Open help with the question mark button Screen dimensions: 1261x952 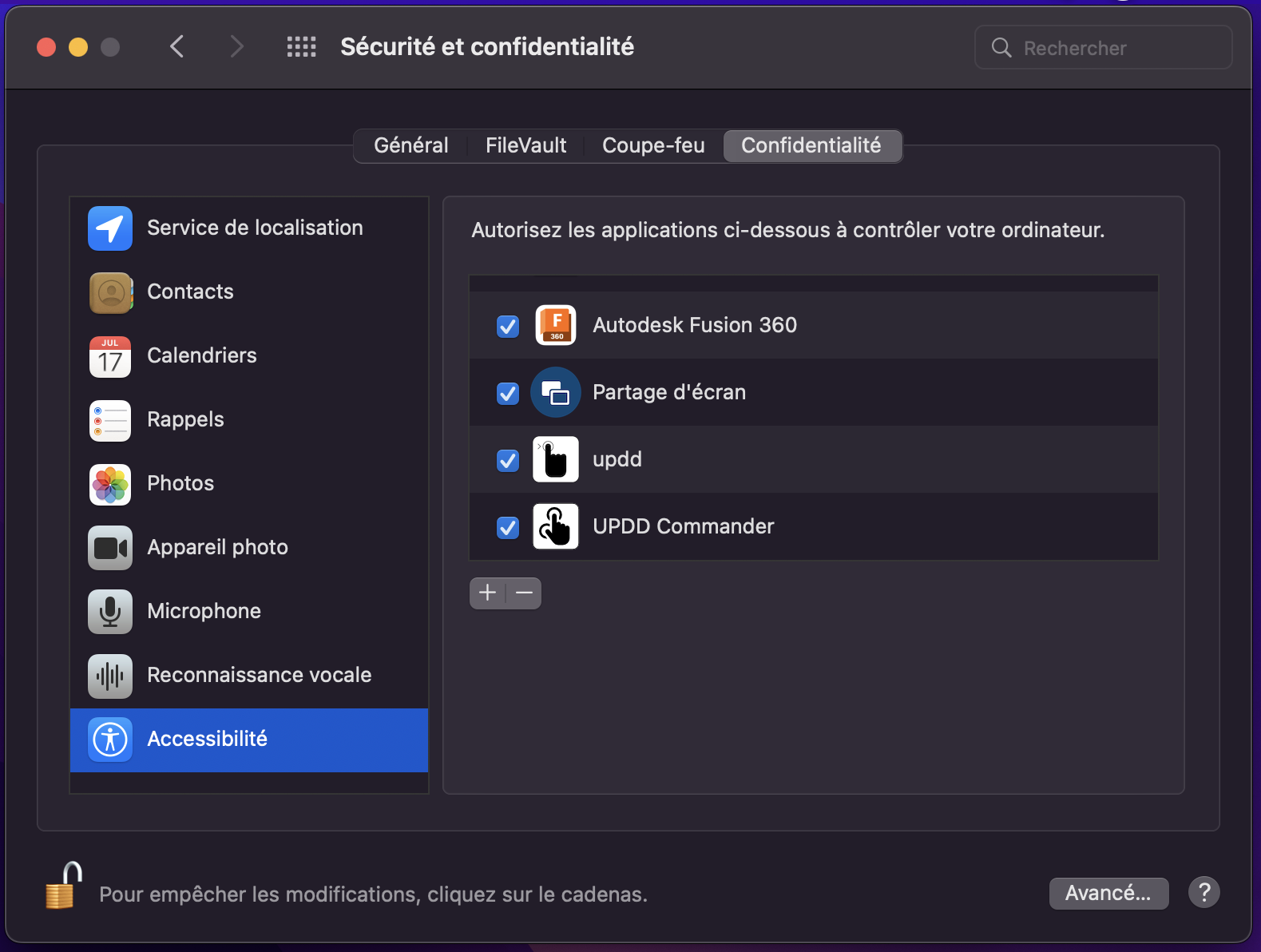pos(1204,892)
